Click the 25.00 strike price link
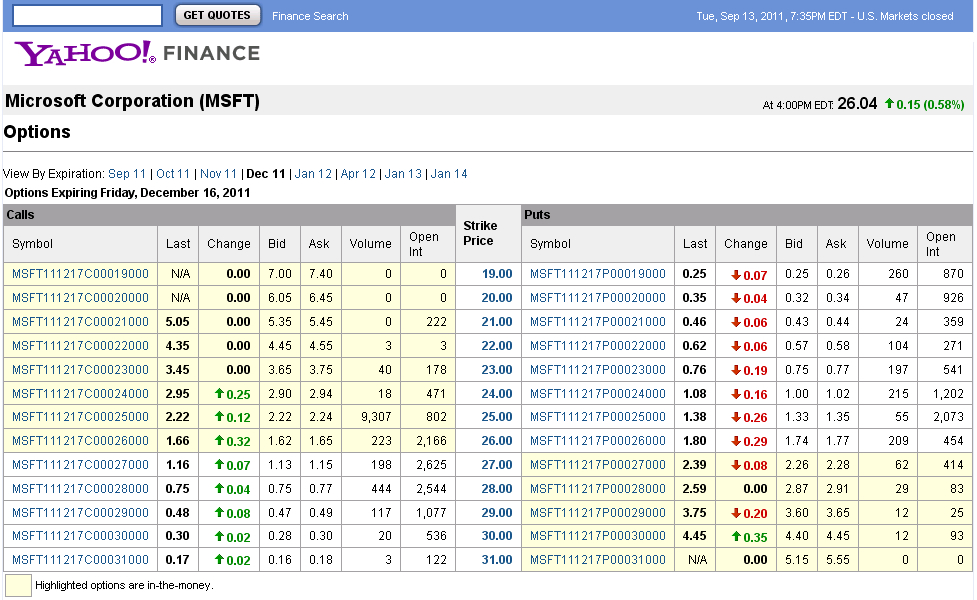The height and width of the screenshot is (600, 977). pos(497,417)
